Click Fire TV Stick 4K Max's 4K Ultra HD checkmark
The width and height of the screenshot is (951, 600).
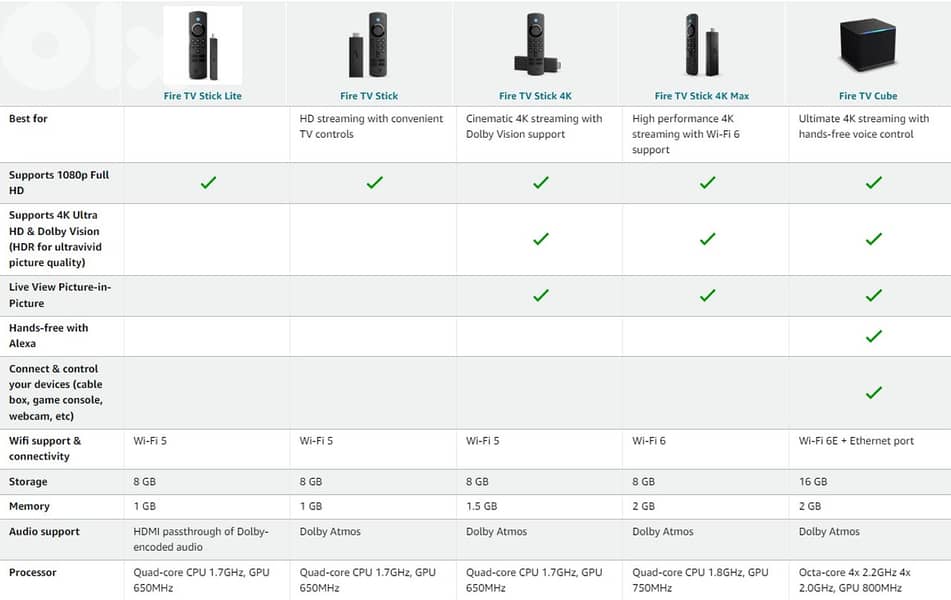pos(708,239)
